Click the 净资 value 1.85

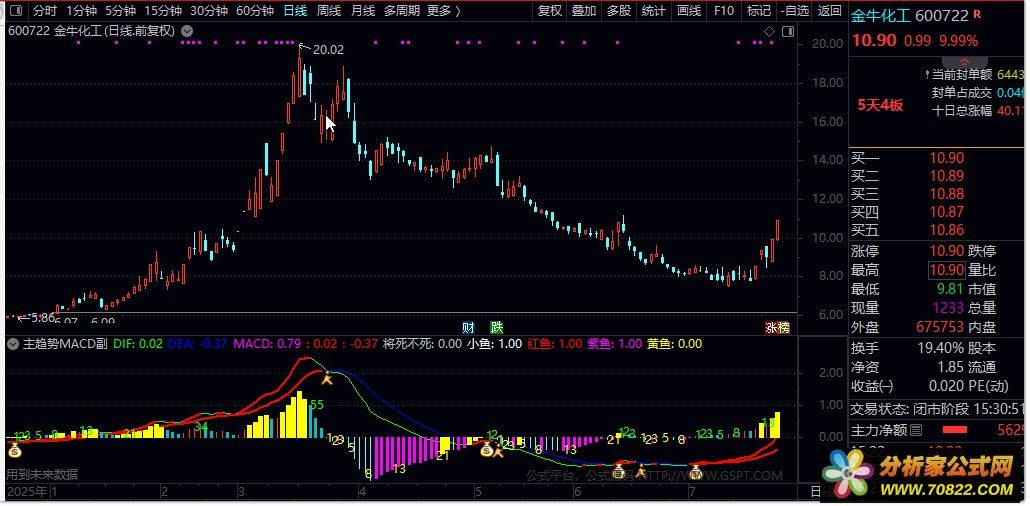[951, 367]
